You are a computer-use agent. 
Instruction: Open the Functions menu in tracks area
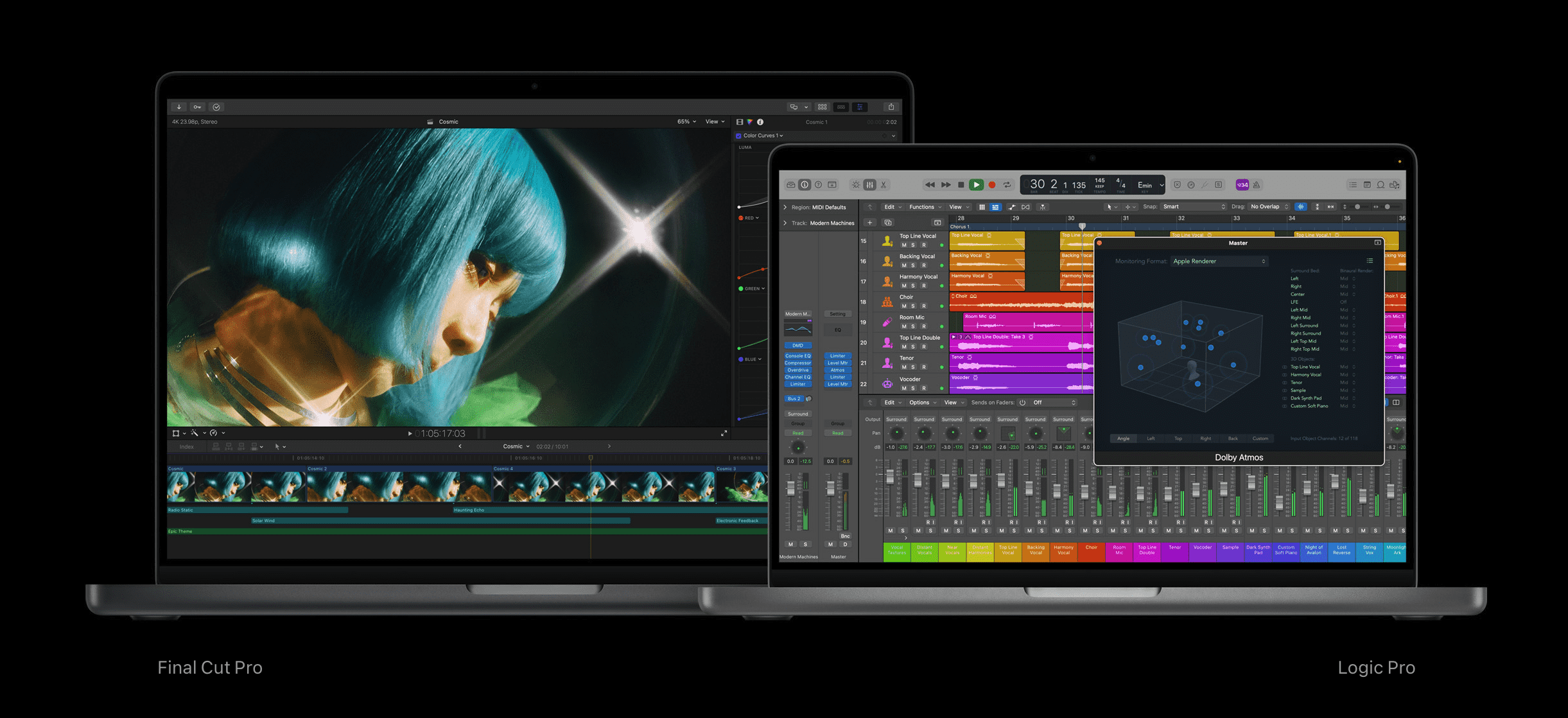coord(925,207)
